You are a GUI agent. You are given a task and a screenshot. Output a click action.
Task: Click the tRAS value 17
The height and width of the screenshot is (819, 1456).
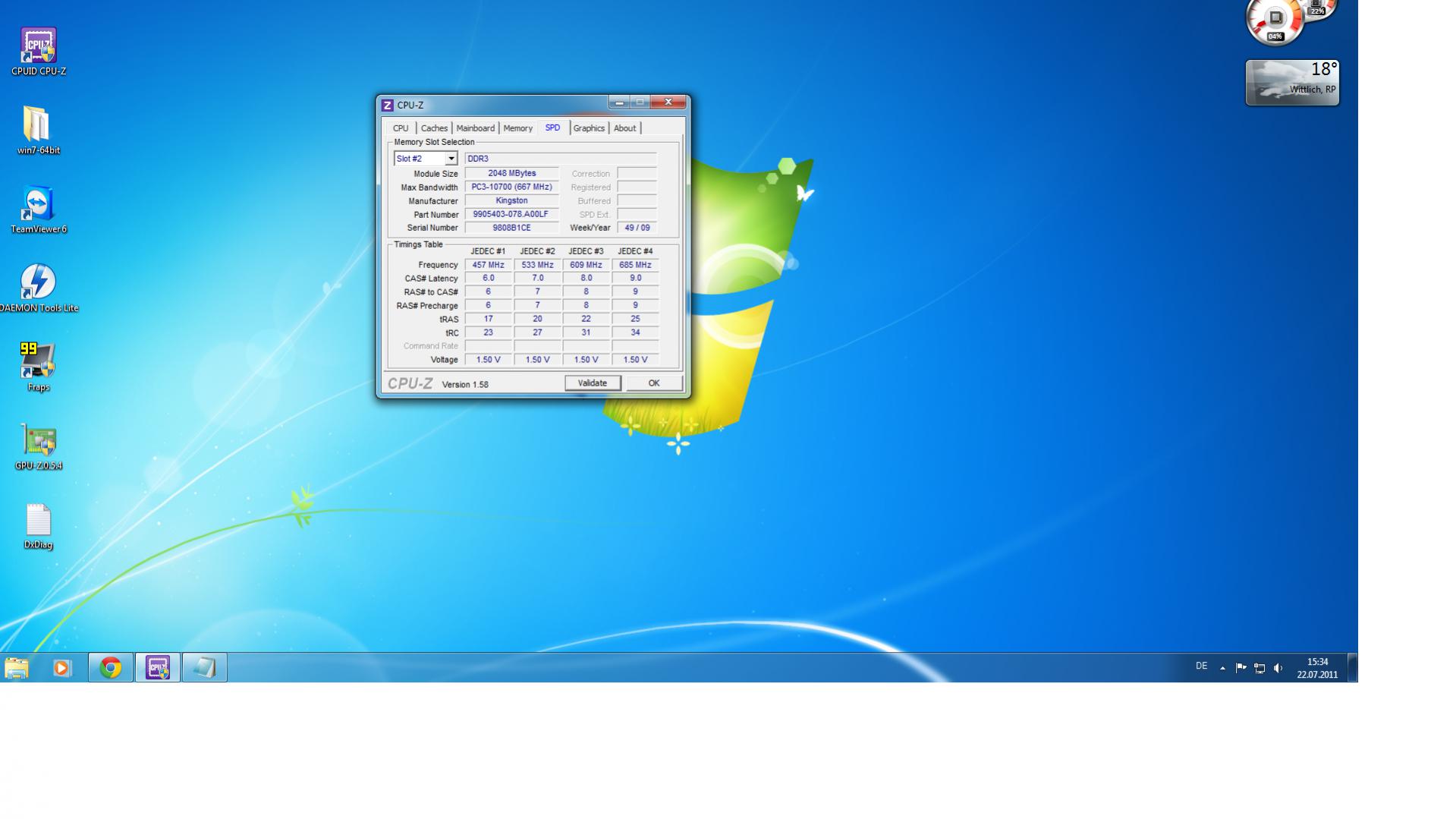pyautogui.click(x=489, y=319)
